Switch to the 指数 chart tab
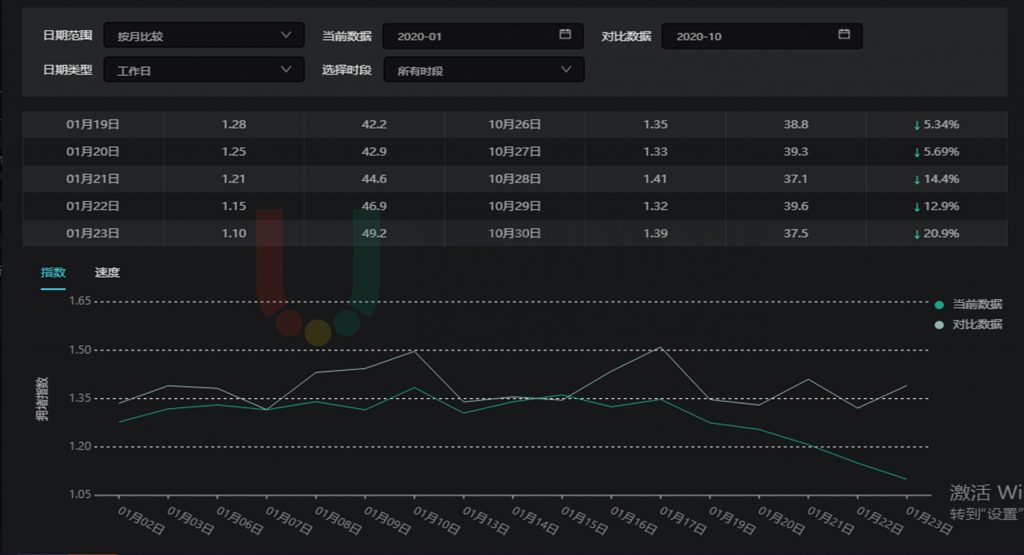The height and width of the screenshot is (555, 1024). tap(53, 272)
